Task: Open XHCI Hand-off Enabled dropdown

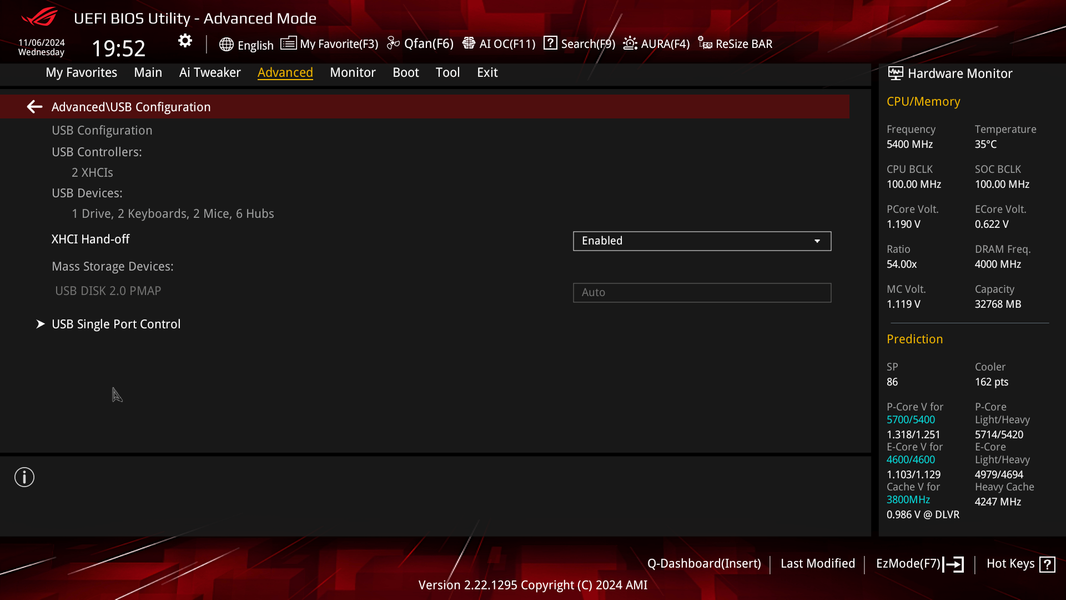Action: (702, 241)
